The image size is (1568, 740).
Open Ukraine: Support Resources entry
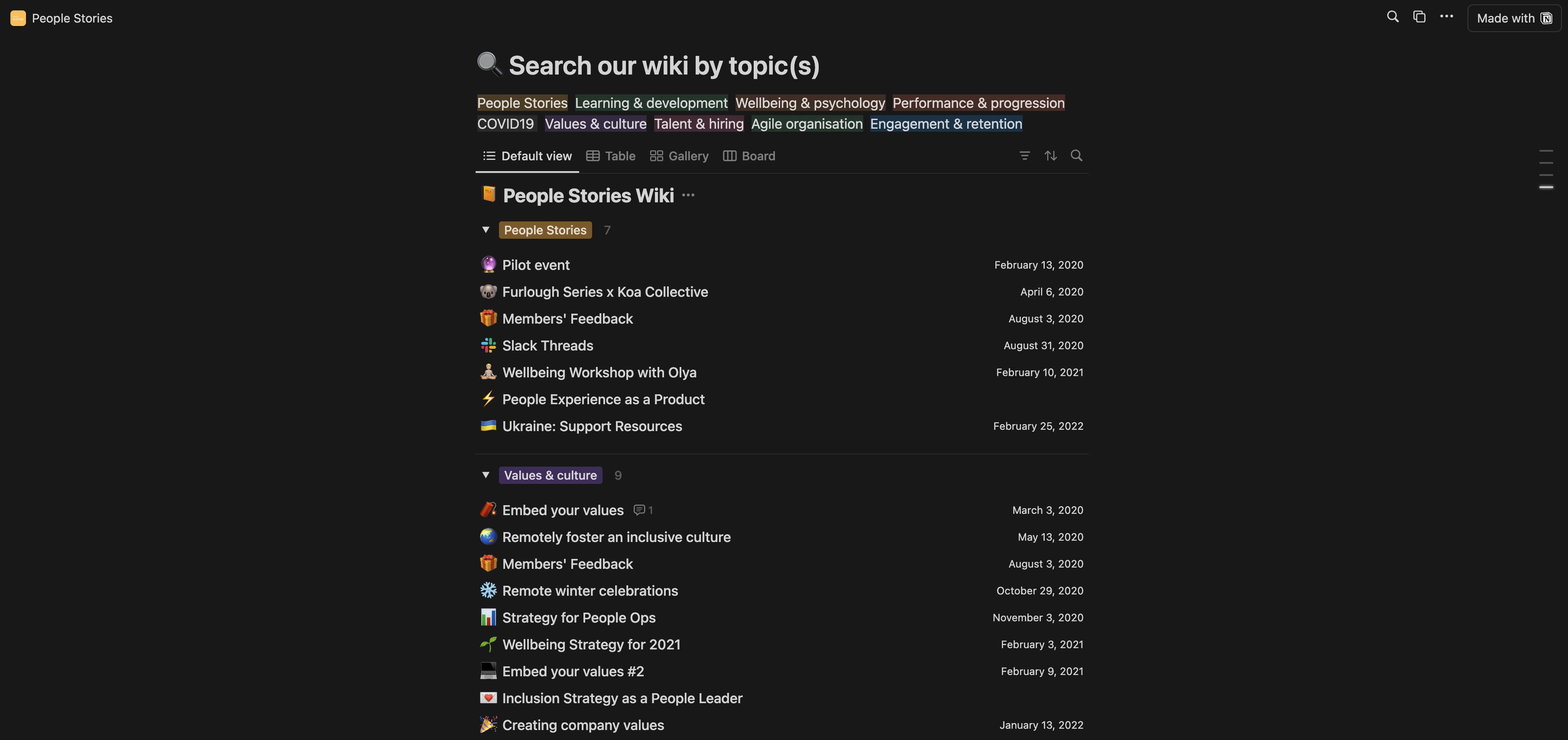tap(592, 426)
